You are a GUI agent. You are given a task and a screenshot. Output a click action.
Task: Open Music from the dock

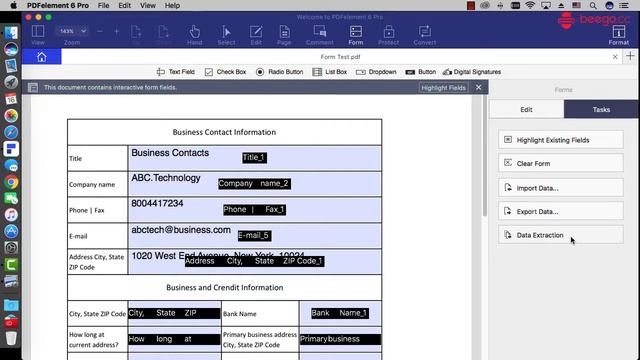tap(11, 215)
